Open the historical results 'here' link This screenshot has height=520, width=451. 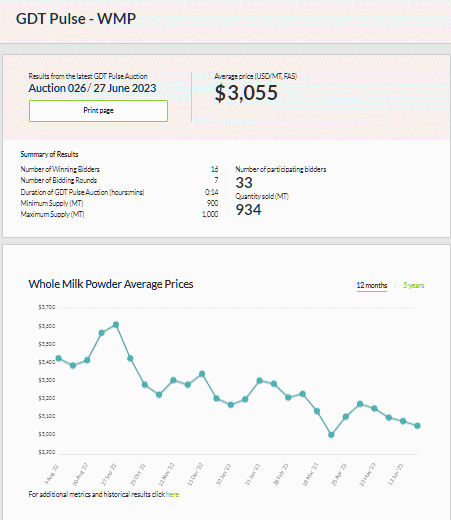pos(172,494)
